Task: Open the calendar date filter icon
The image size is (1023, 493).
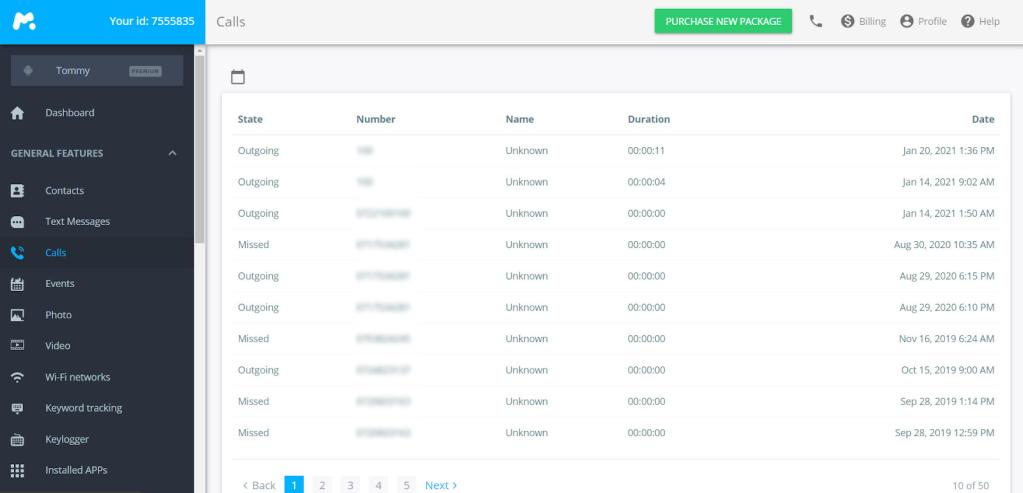Action: pyautogui.click(x=238, y=77)
